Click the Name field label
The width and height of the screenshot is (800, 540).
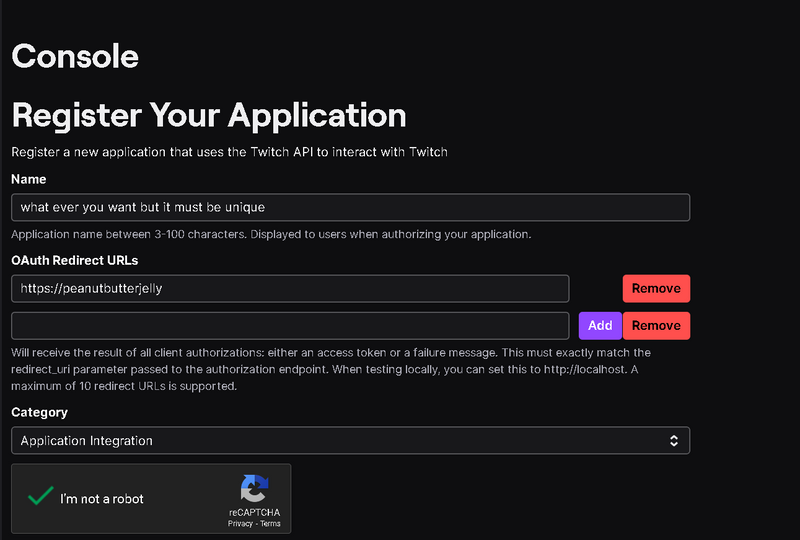coord(28,179)
